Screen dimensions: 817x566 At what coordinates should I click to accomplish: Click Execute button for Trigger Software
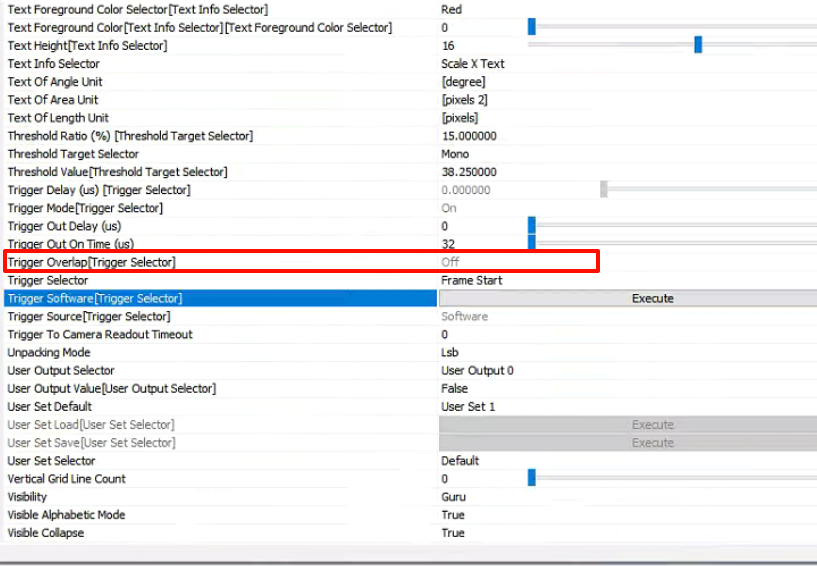(x=652, y=298)
